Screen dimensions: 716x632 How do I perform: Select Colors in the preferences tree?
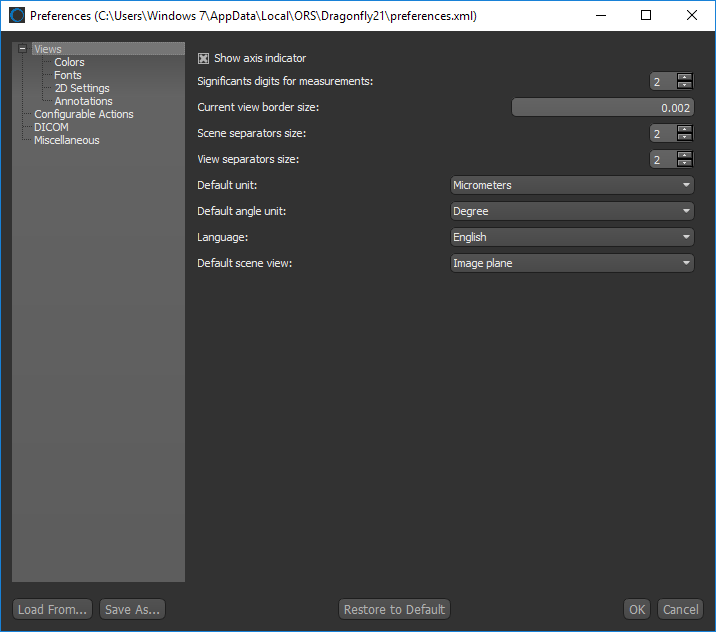[69, 62]
